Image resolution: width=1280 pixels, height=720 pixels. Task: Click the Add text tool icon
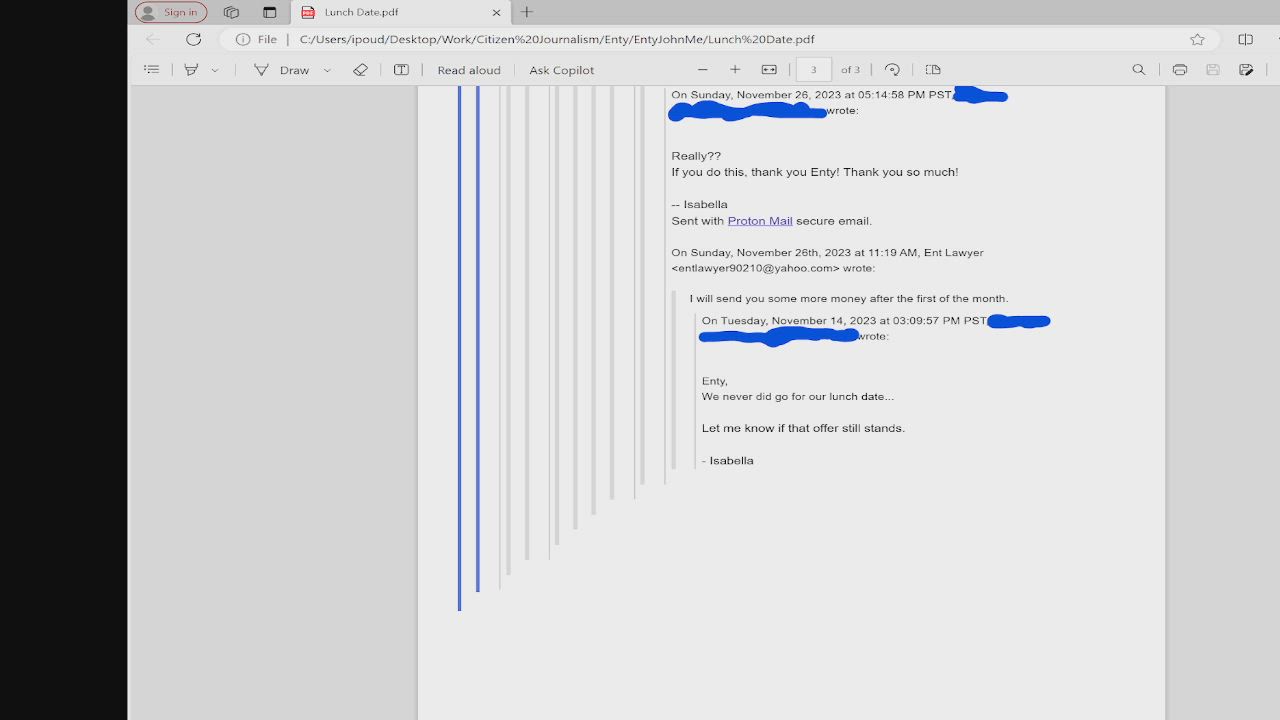click(401, 70)
